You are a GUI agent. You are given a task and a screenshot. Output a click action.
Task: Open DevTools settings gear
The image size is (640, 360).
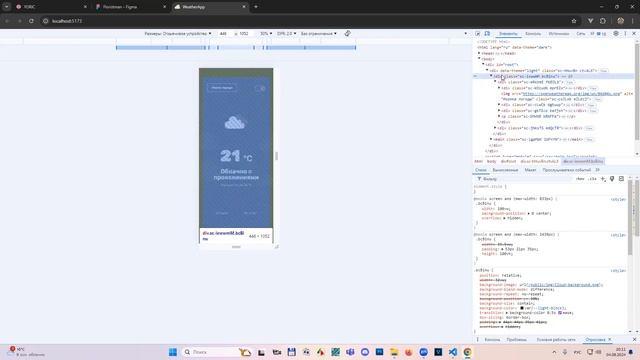point(616,33)
